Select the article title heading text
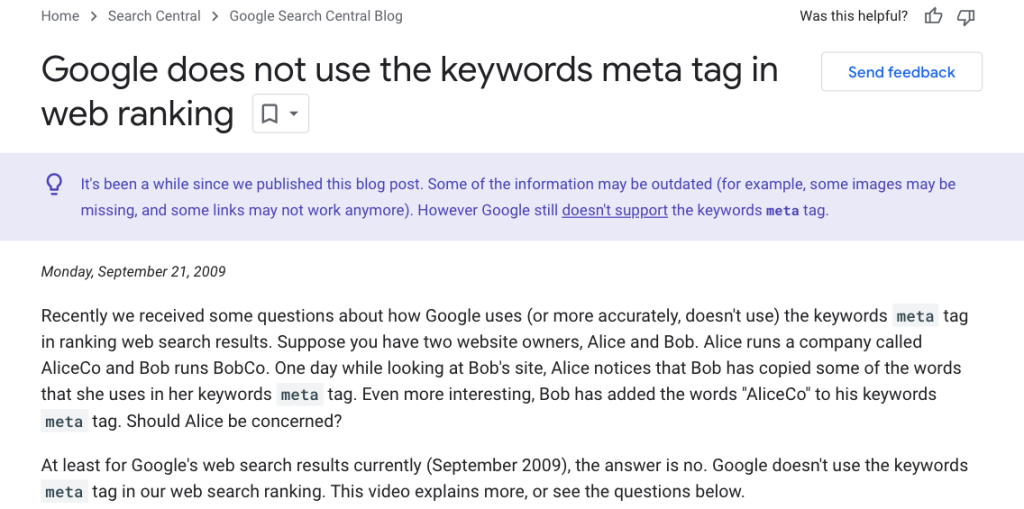The width and height of the screenshot is (1024, 509). pyautogui.click(x=409, y=91)
